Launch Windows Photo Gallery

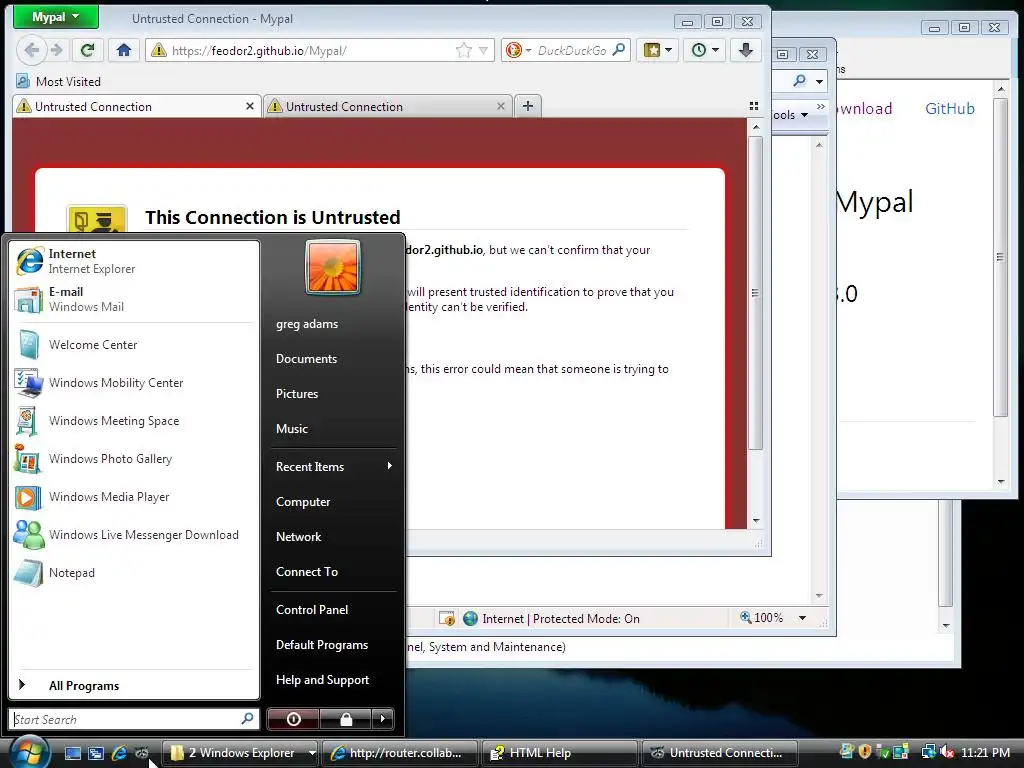point(134,458)
